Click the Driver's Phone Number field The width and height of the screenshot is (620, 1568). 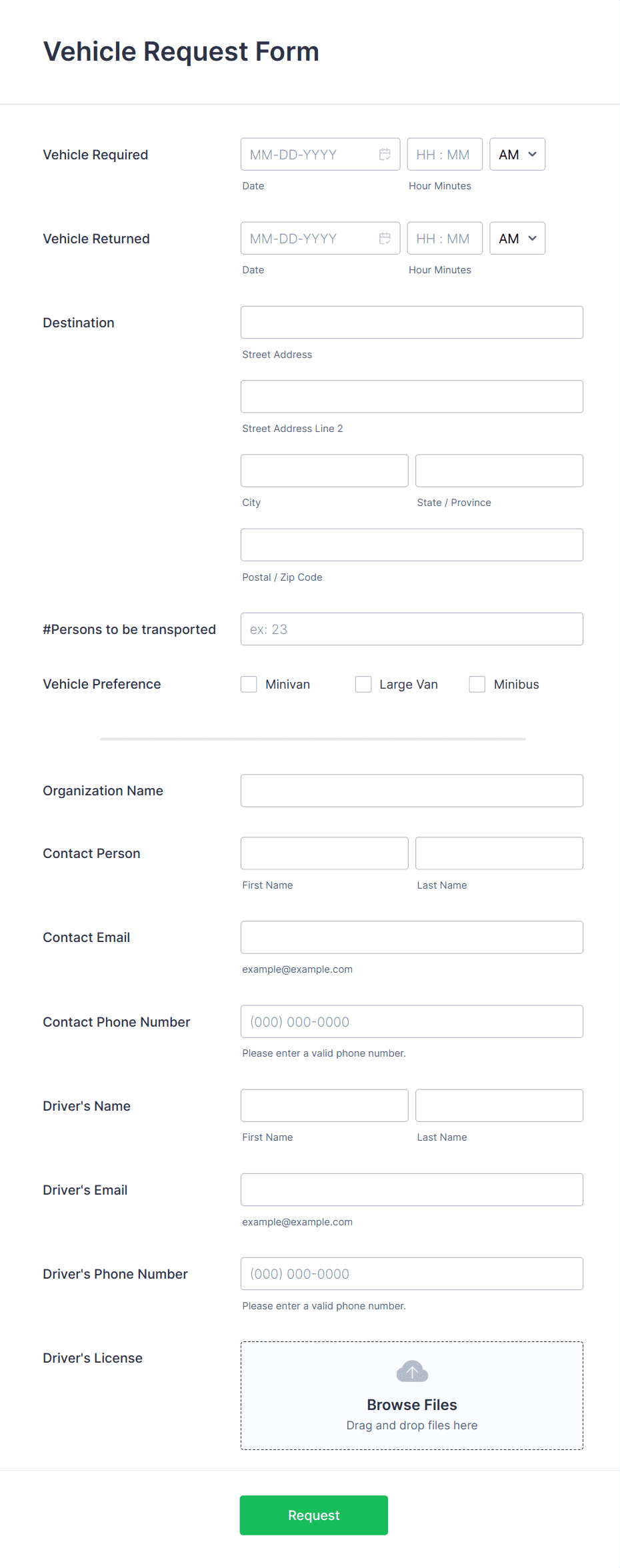tap(411, 1273)
